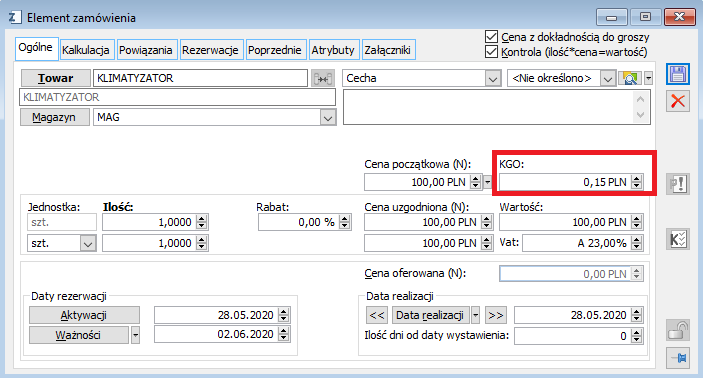
Task: Click the P! price warning icon
Action: click(x=677, y=184)
